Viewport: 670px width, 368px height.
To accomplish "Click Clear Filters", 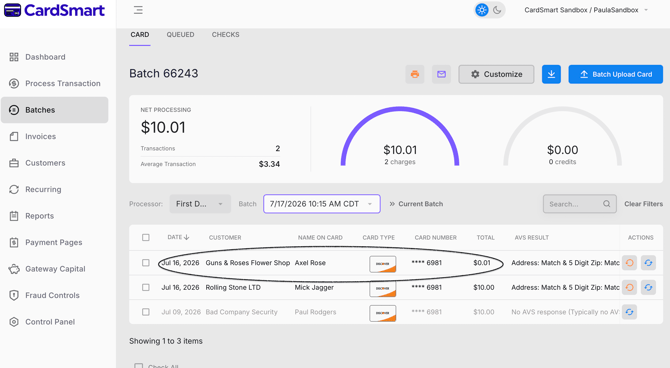I will pos(644,204).
